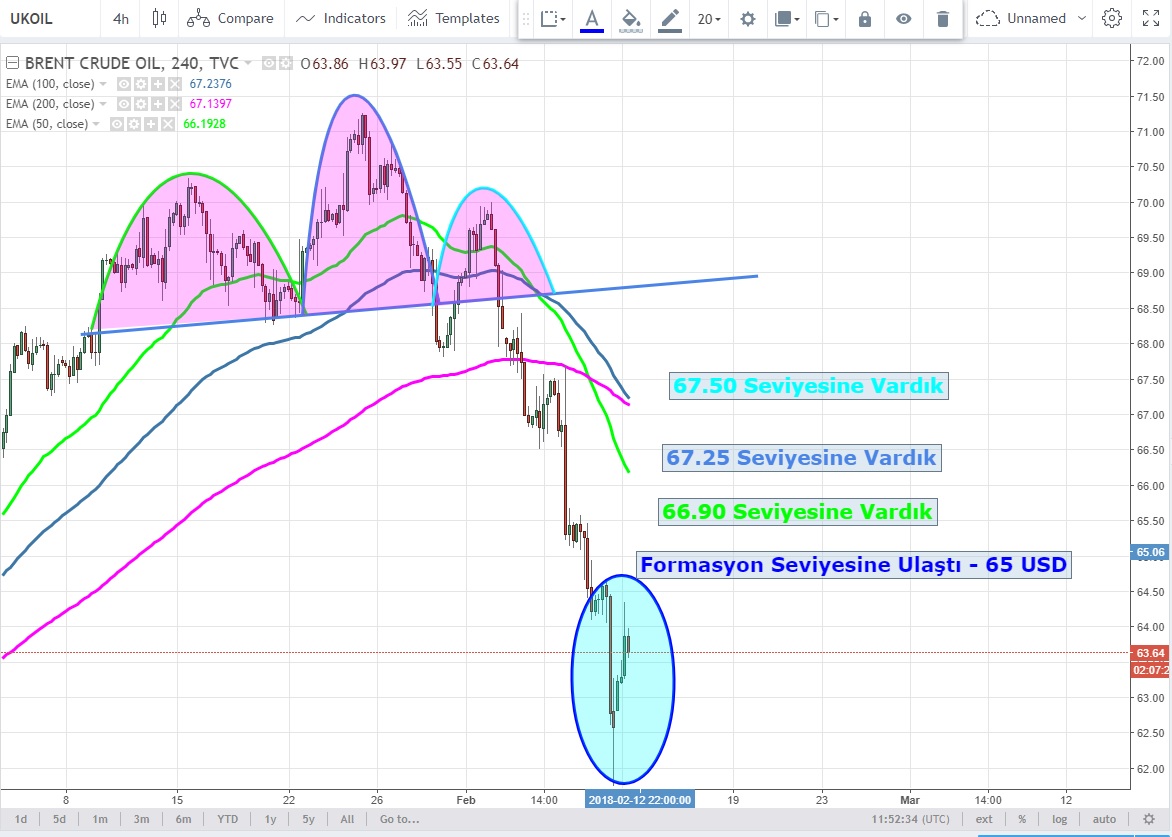Open the candlestick chart style selector

[159, 18]
